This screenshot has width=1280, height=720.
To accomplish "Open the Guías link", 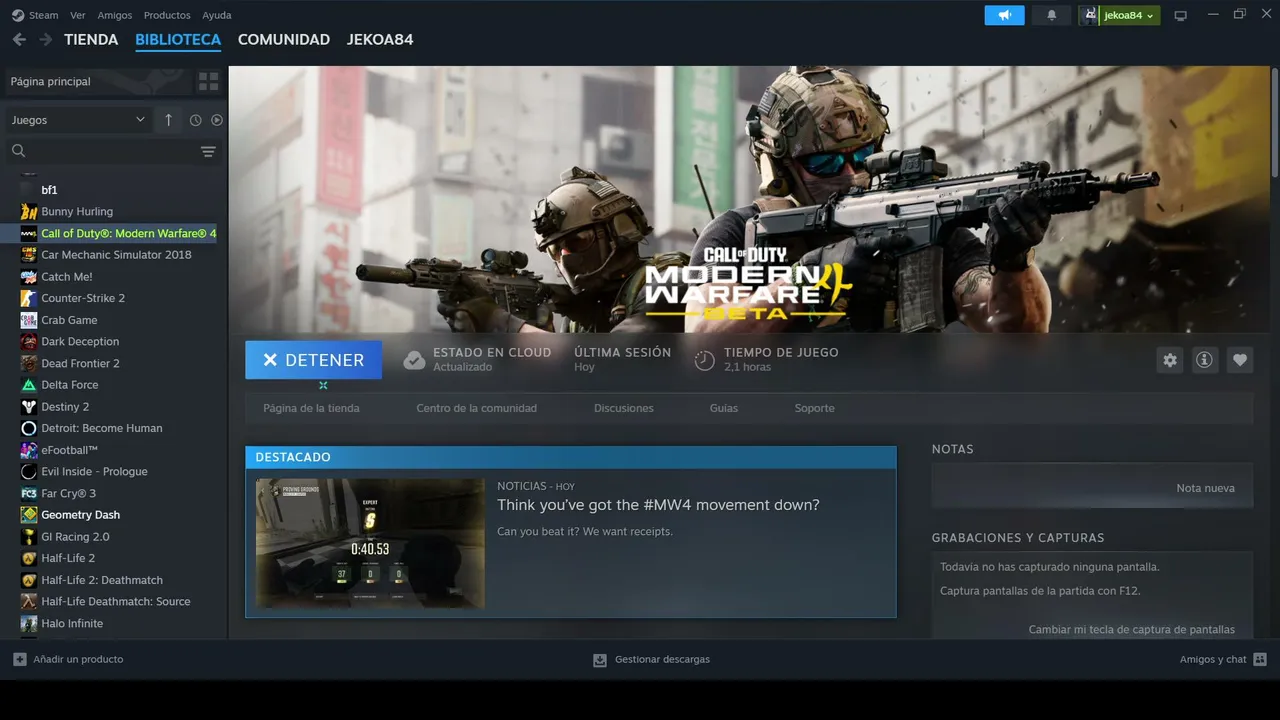I will coord(724,408).
